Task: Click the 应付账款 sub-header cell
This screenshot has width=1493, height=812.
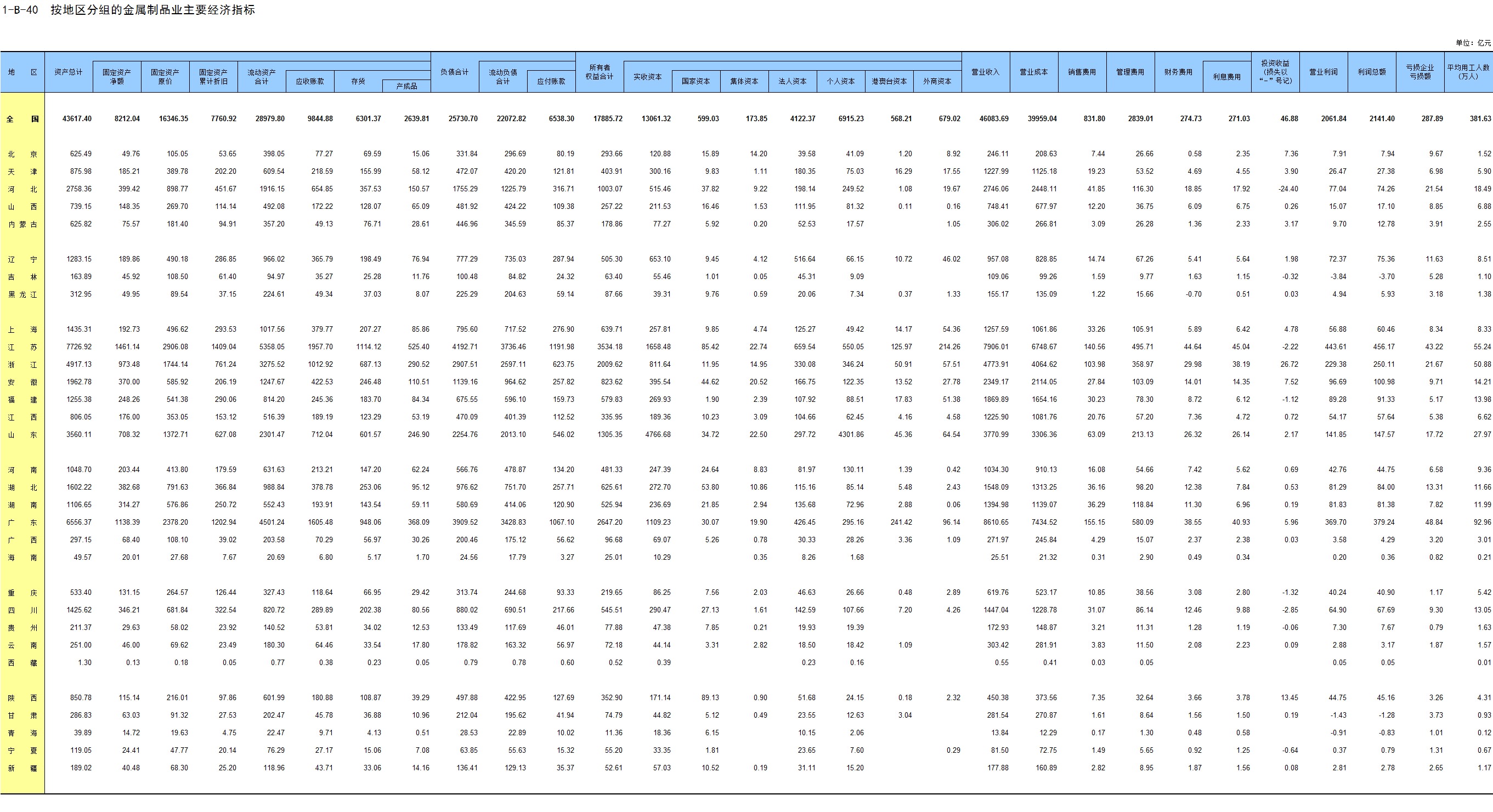Action: 551,82
